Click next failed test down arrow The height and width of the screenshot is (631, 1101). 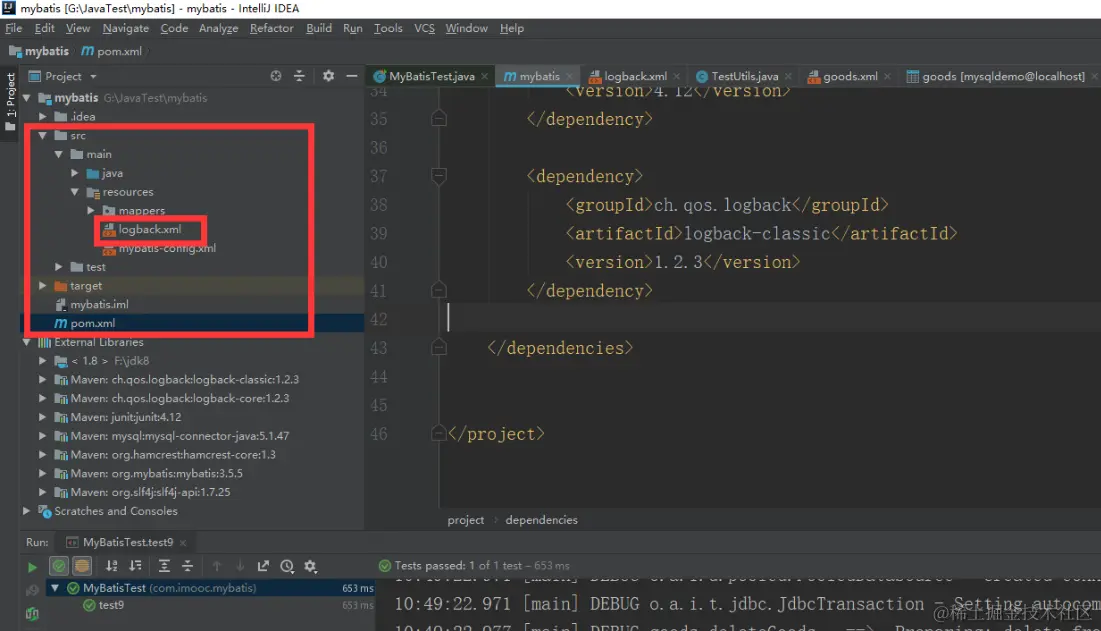point(240,566)
